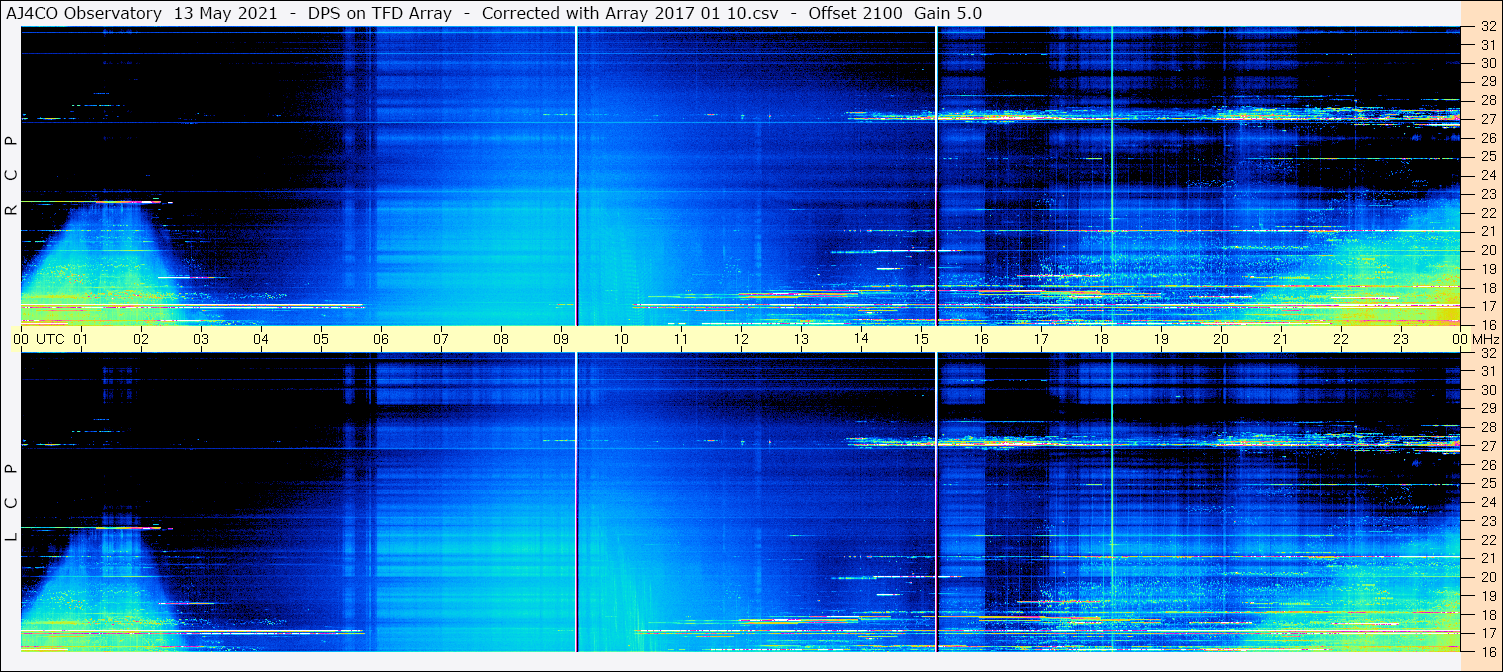Select the 12 UTC time label
Screen dimensions: 1503x672
coord(741,339)
